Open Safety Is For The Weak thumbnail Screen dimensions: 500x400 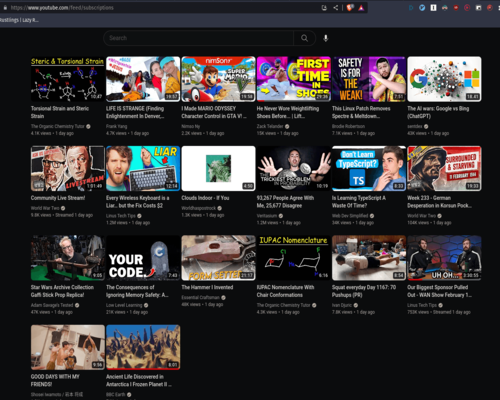[369, 79]
